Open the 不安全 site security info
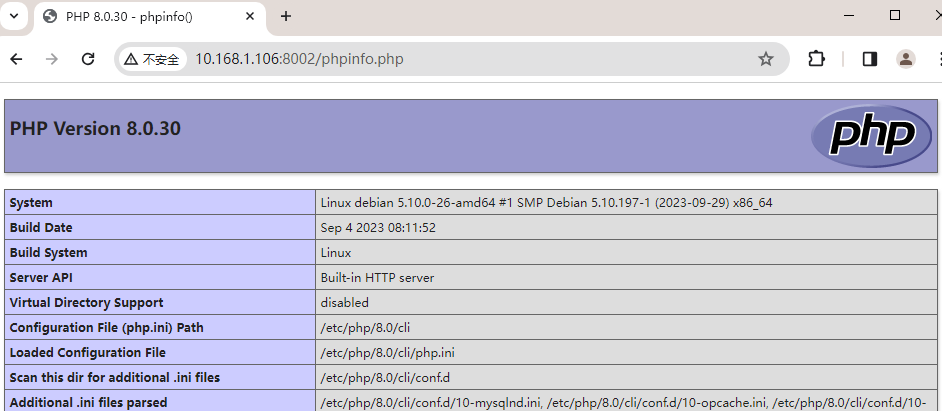The height and width of the screenshot is (411, 942). (x=153, y=59)
